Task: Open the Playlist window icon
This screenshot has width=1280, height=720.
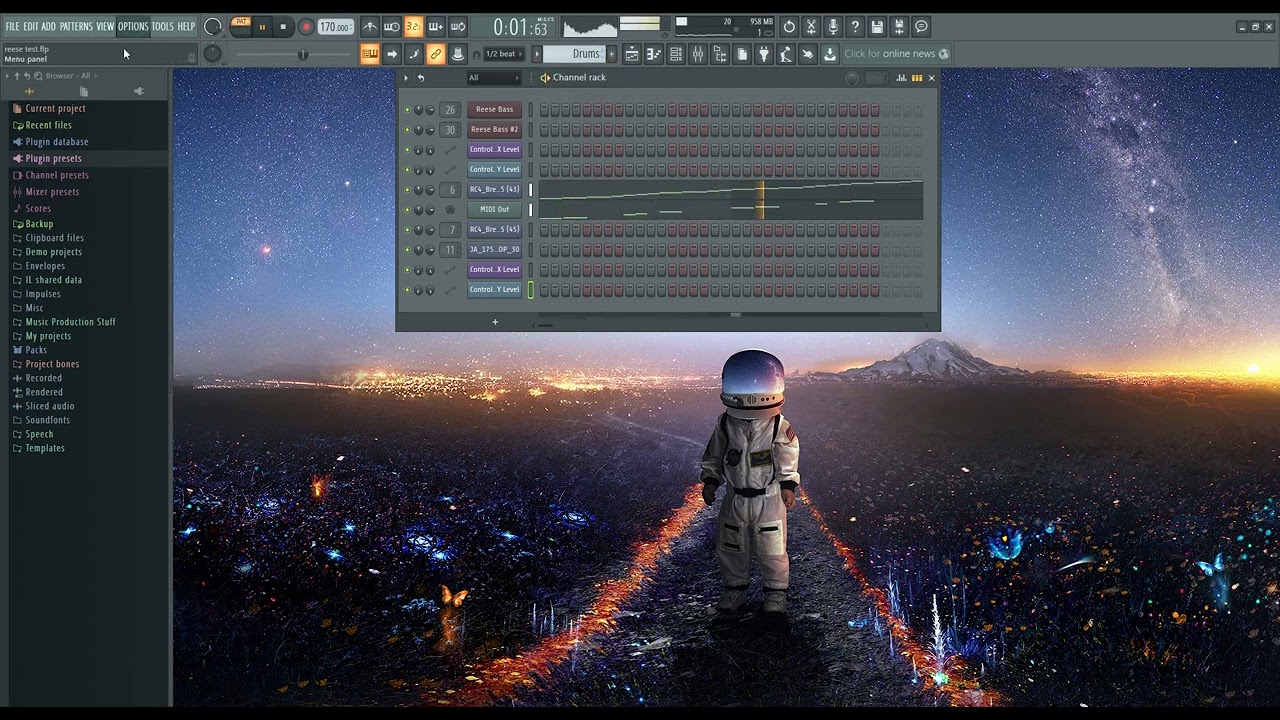Action: coord(632,54)
